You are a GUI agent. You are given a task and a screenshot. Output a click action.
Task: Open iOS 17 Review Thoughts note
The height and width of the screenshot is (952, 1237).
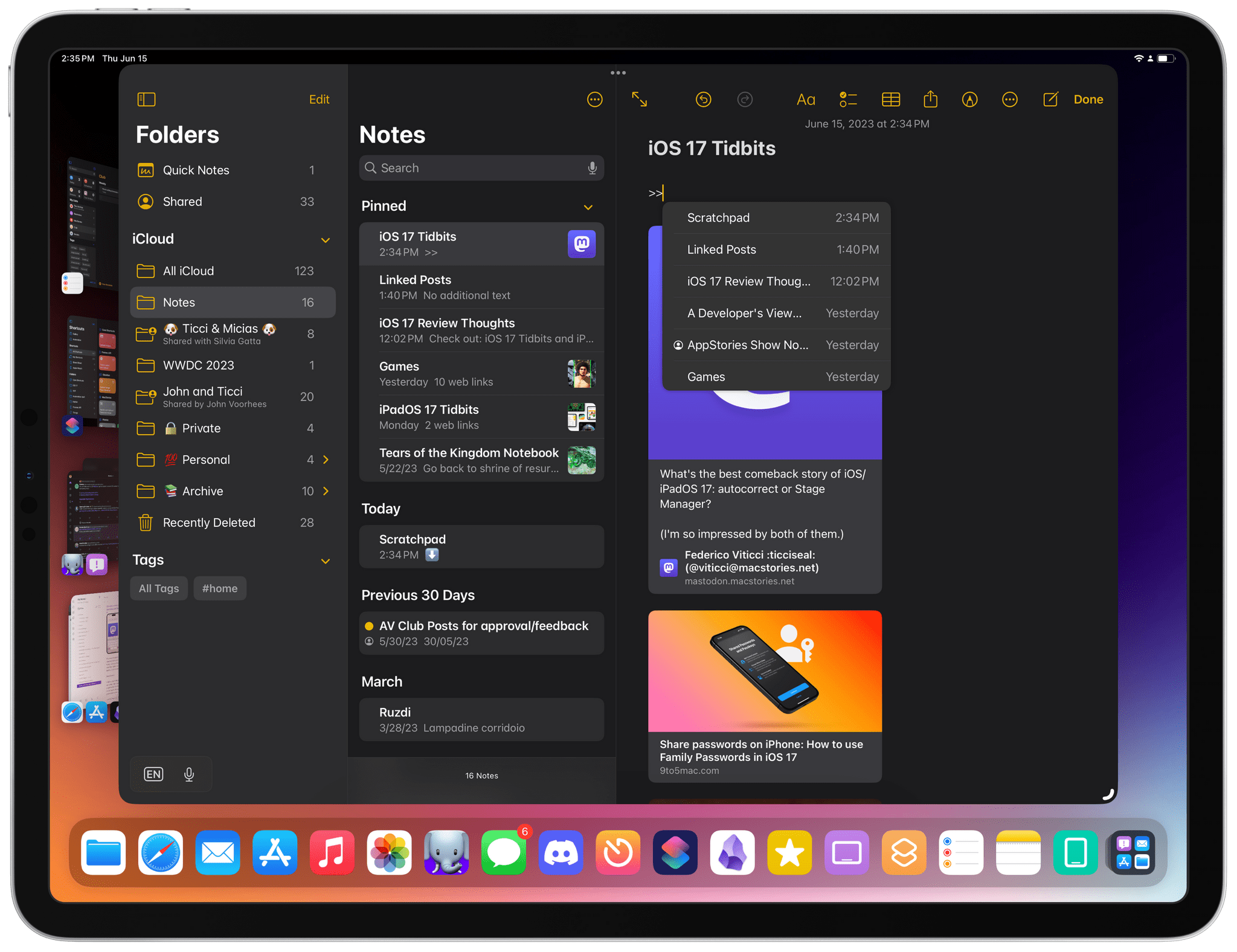481,330
